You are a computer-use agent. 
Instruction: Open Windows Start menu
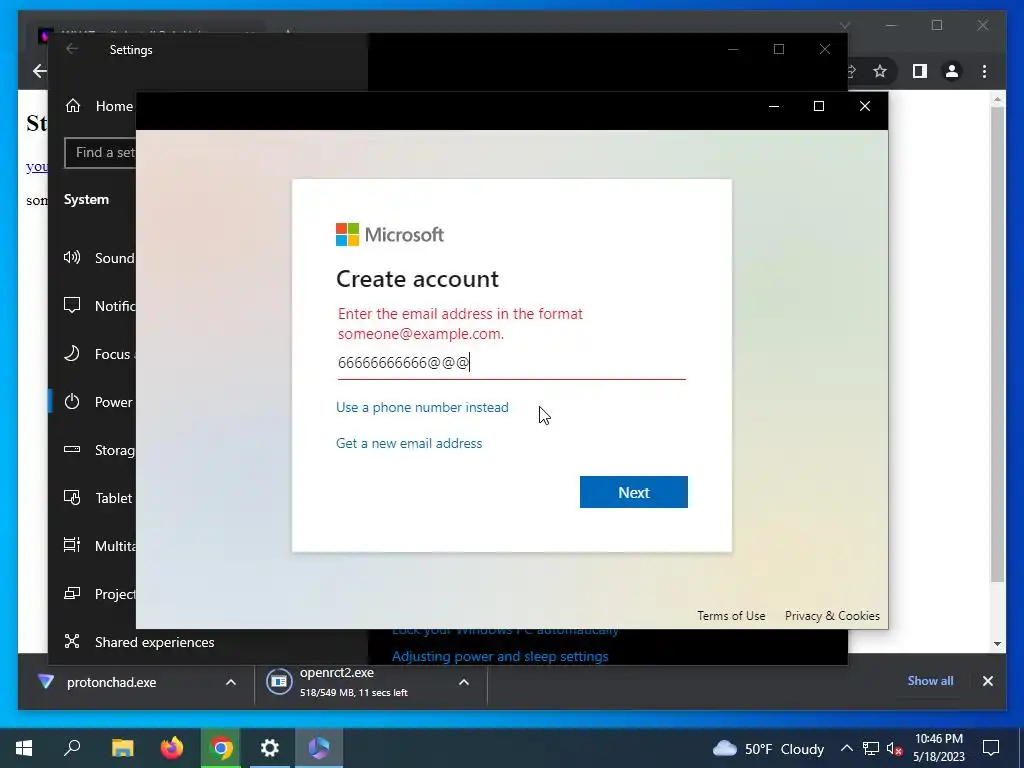point(24,748)
